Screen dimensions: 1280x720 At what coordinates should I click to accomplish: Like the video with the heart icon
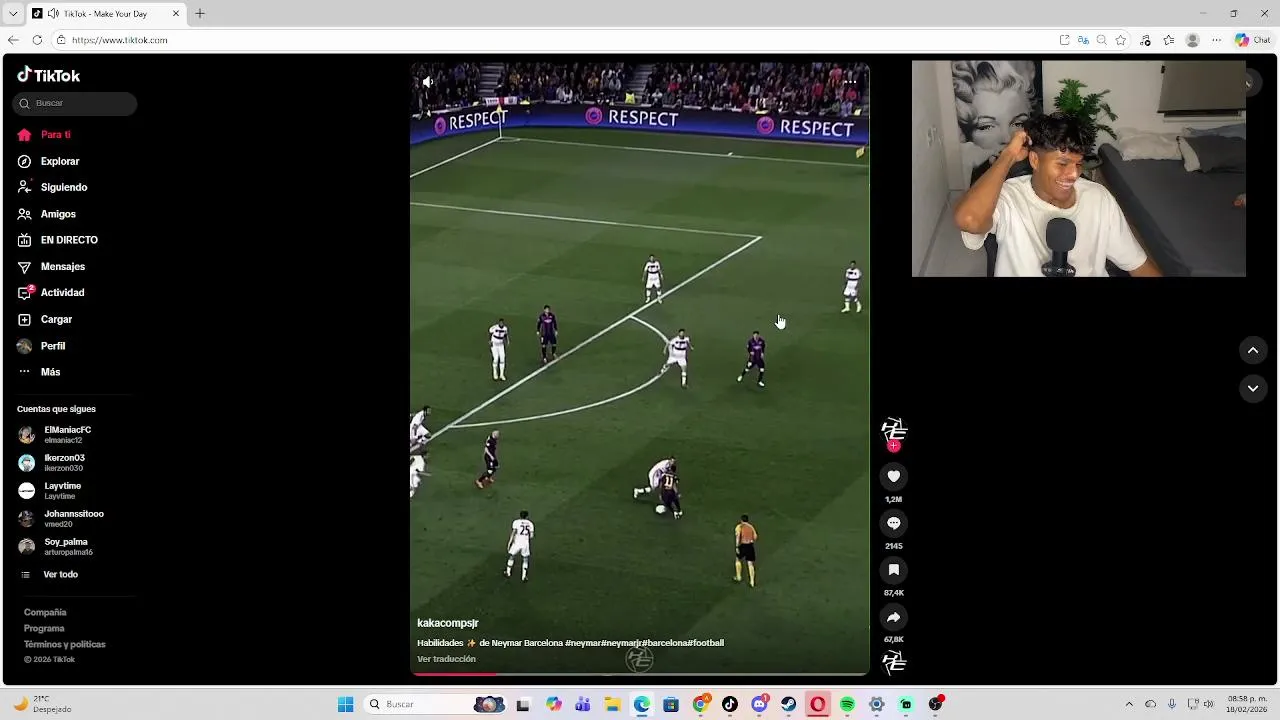click(894, 476)
